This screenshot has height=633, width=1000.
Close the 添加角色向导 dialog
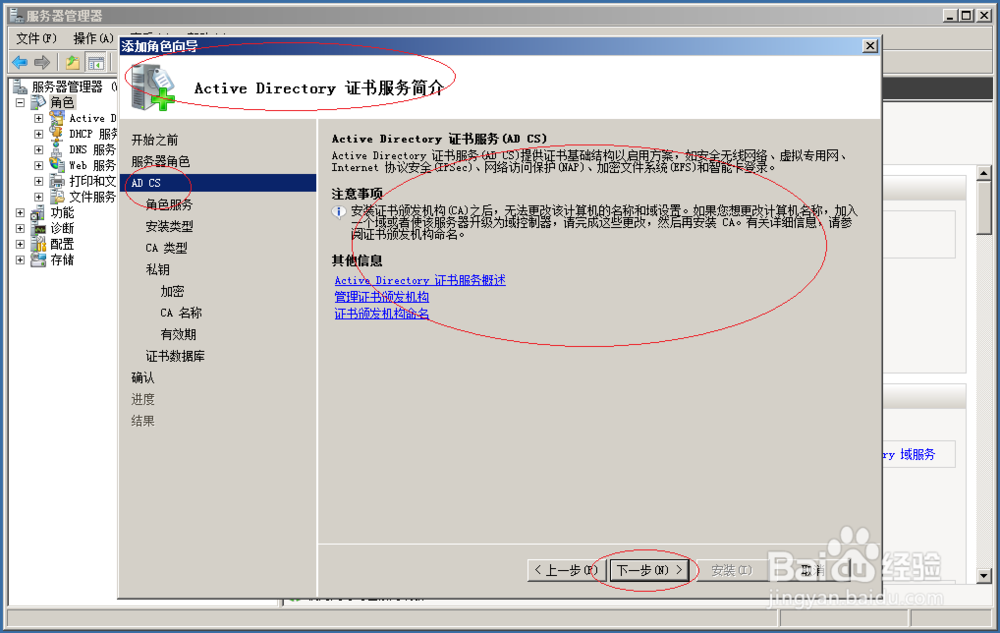point(870,46)
